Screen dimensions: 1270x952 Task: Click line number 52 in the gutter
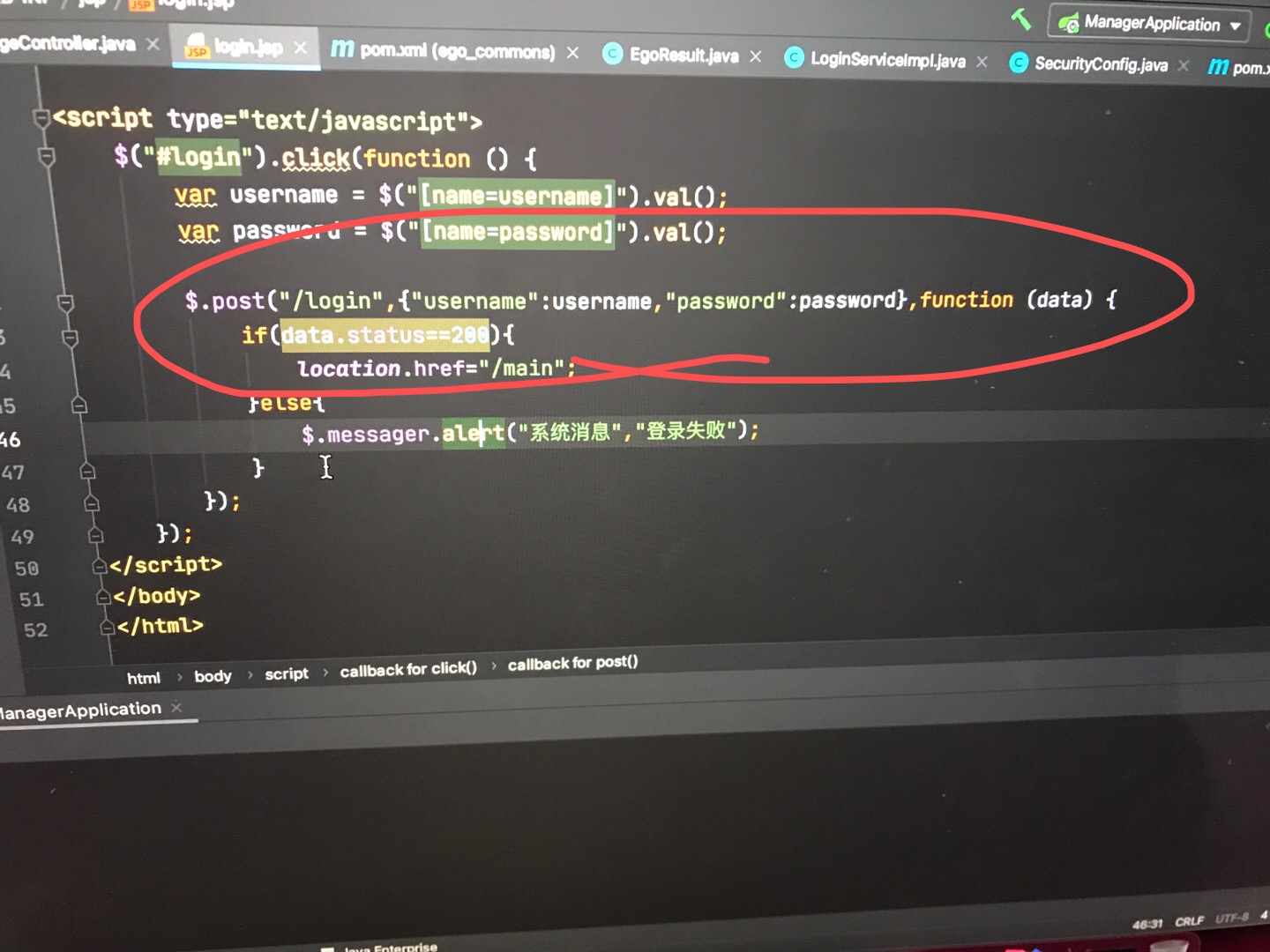[x=35, y=630]
